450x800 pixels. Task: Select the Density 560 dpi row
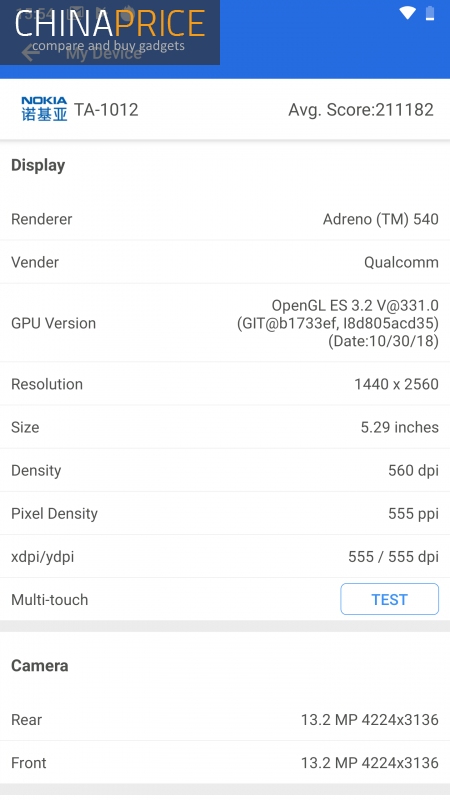[225, 470]
